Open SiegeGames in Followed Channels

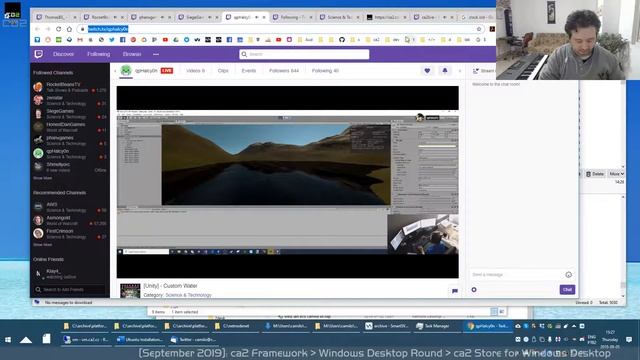pyautogui.click(x=70, y=113)
